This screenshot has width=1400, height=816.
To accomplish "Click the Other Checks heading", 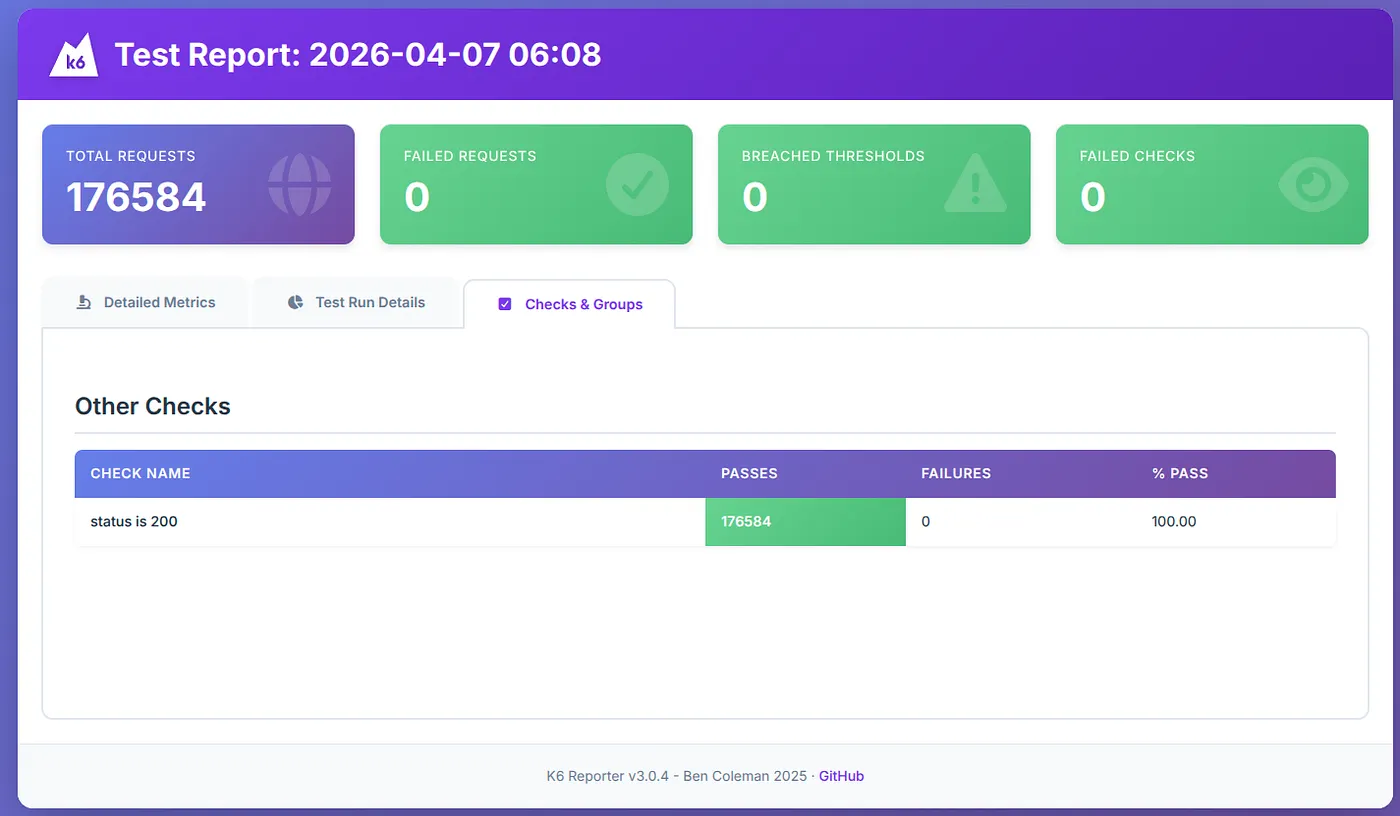I will click(153, 406).
